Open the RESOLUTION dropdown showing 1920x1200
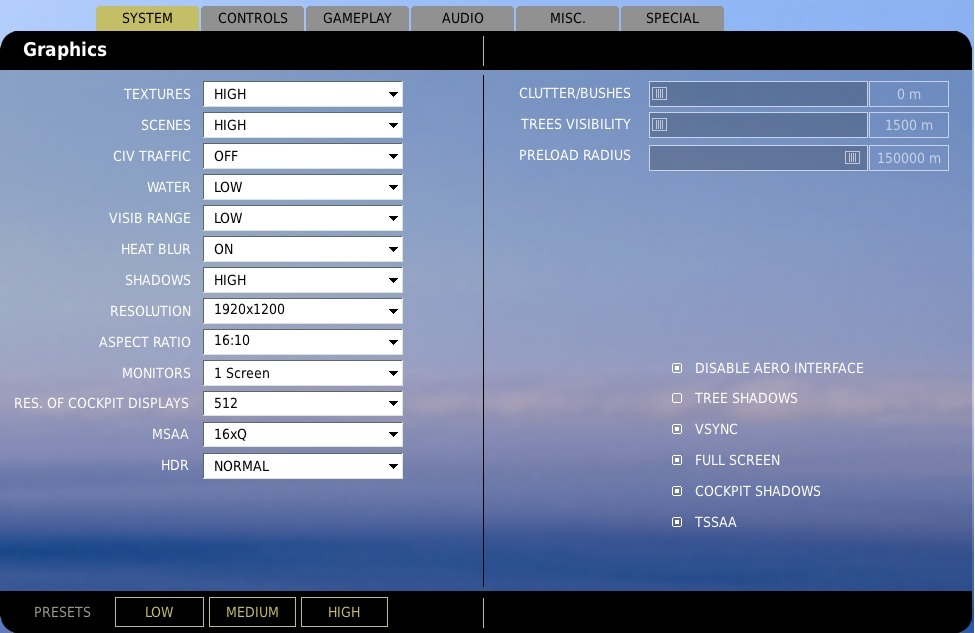Image resolution: width=975 pixels, height=633 pixels. tap(303, 311)
